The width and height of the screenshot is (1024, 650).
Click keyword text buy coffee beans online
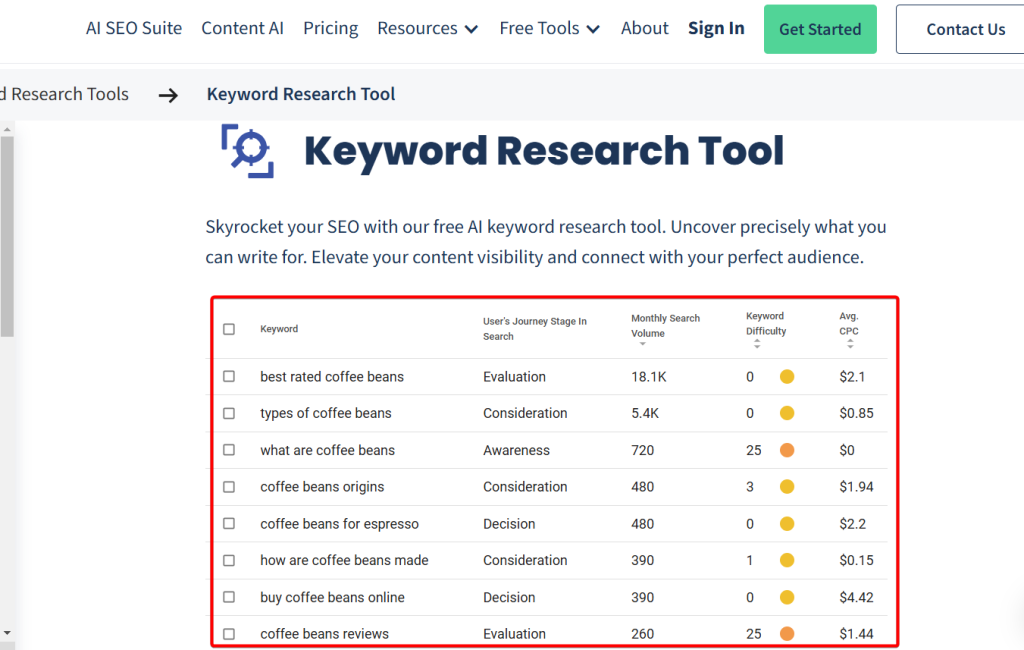[332, 598]
